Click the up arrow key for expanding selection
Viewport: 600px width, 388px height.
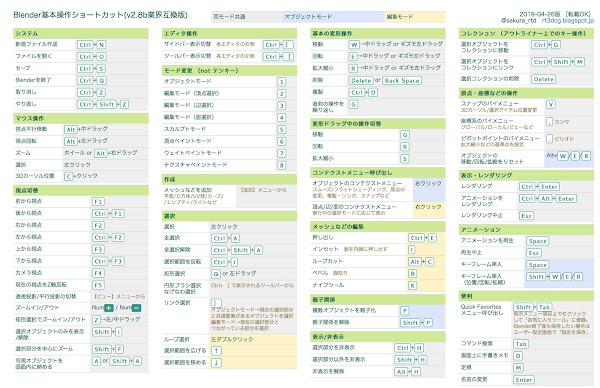tap(216, 351)
